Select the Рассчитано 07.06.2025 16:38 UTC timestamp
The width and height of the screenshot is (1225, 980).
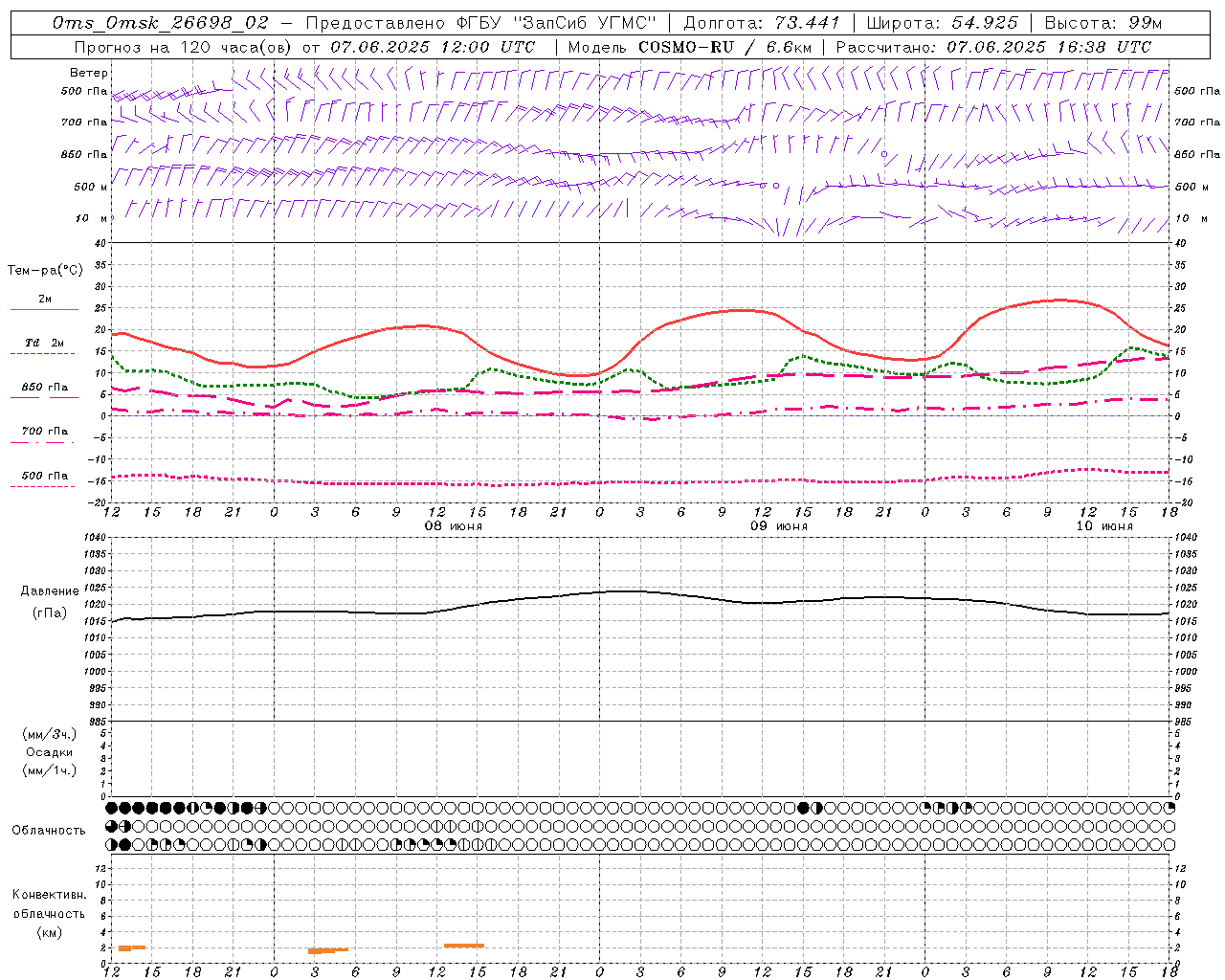pyautogui.click(x=993, y=47)
